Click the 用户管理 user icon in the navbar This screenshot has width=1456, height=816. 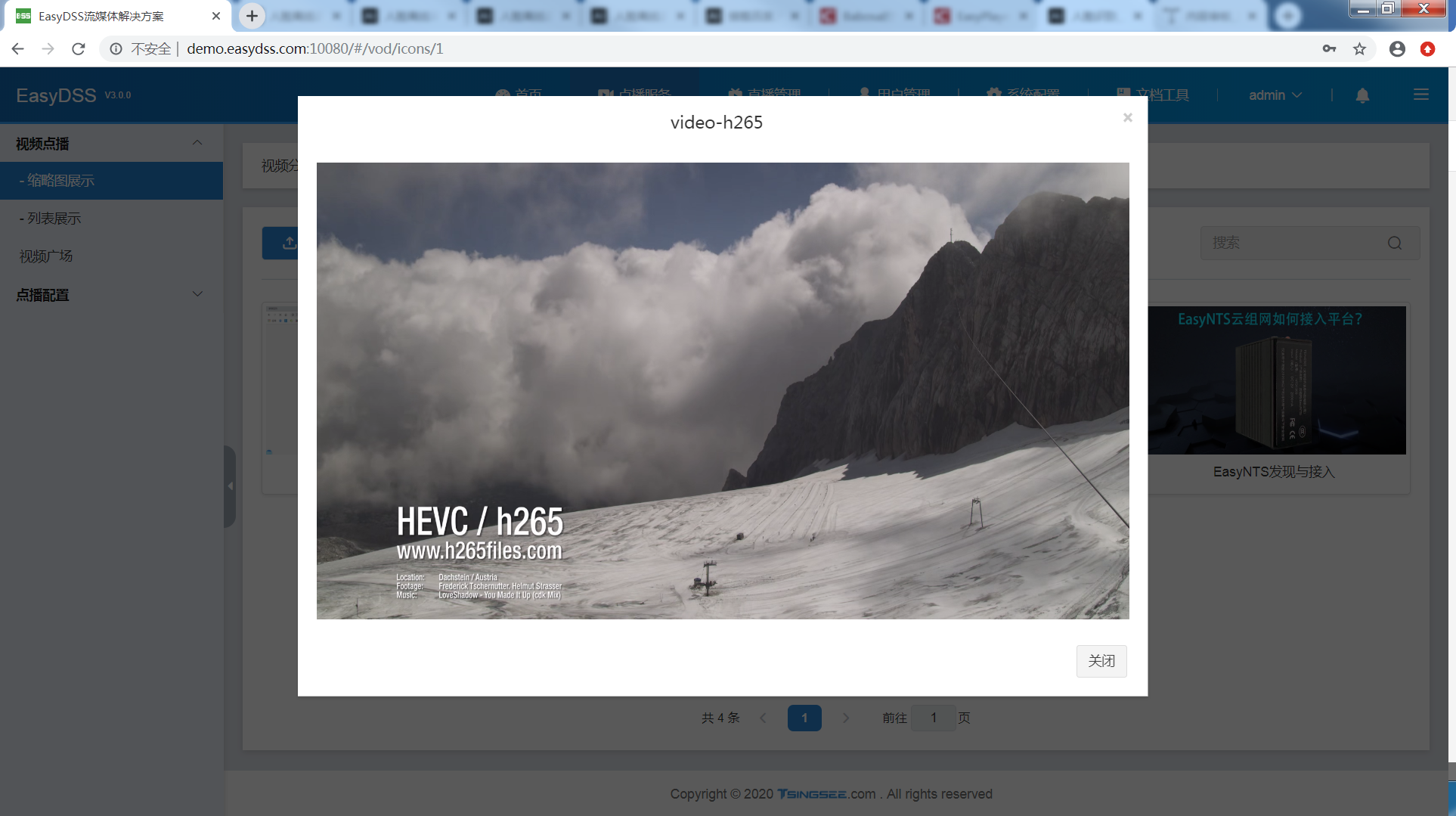point(864,94)
